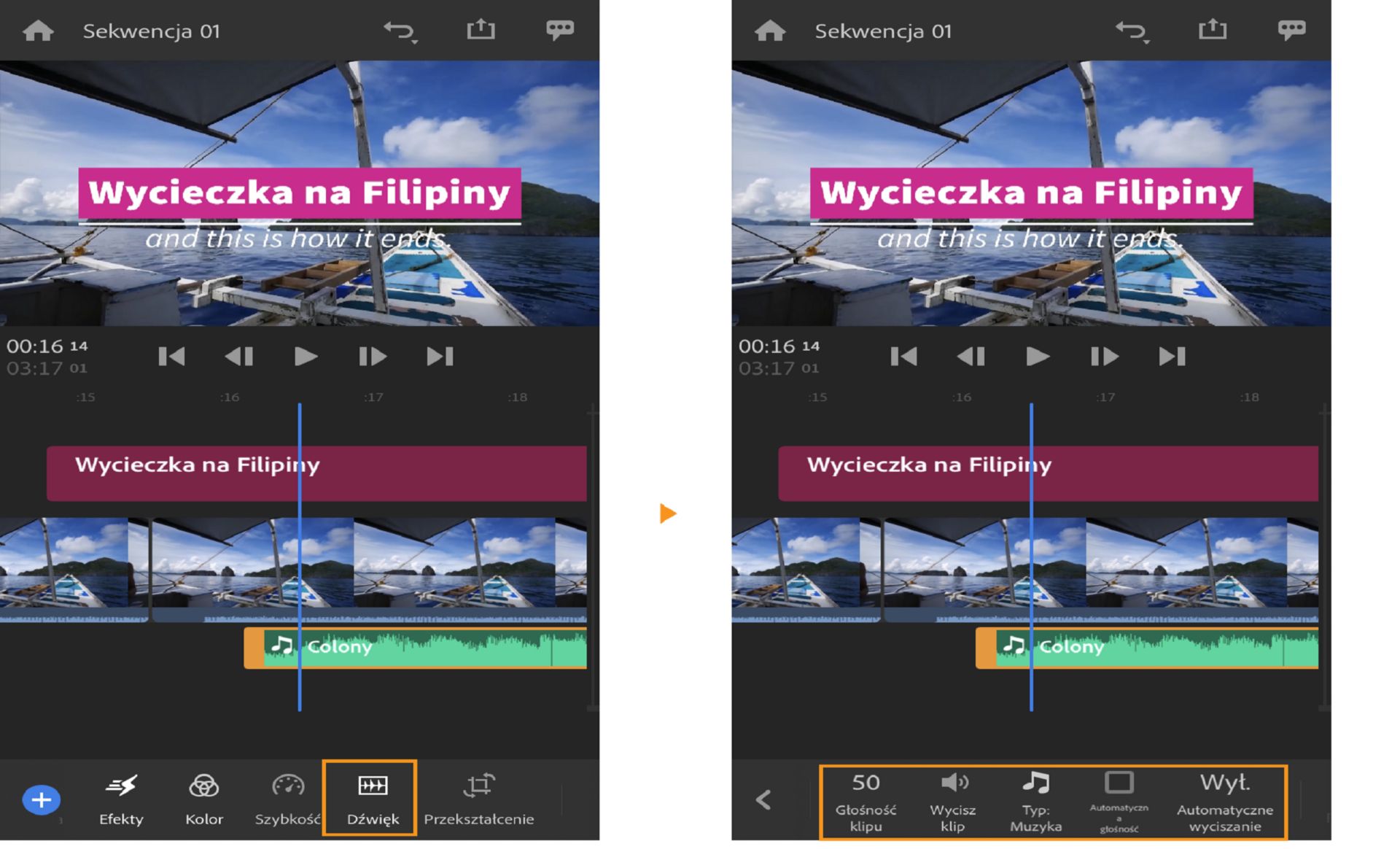The height and width of the screenshot is (849, 1400).
Task: Select the Colony music clip on the left timeline
Action: [416, 648]
